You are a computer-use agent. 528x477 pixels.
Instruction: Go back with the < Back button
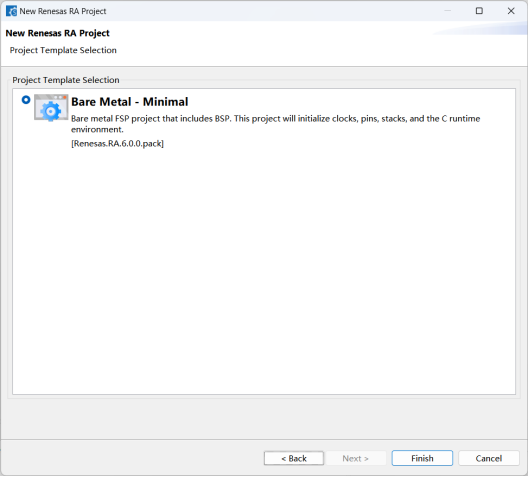click(x=294, y=458)
